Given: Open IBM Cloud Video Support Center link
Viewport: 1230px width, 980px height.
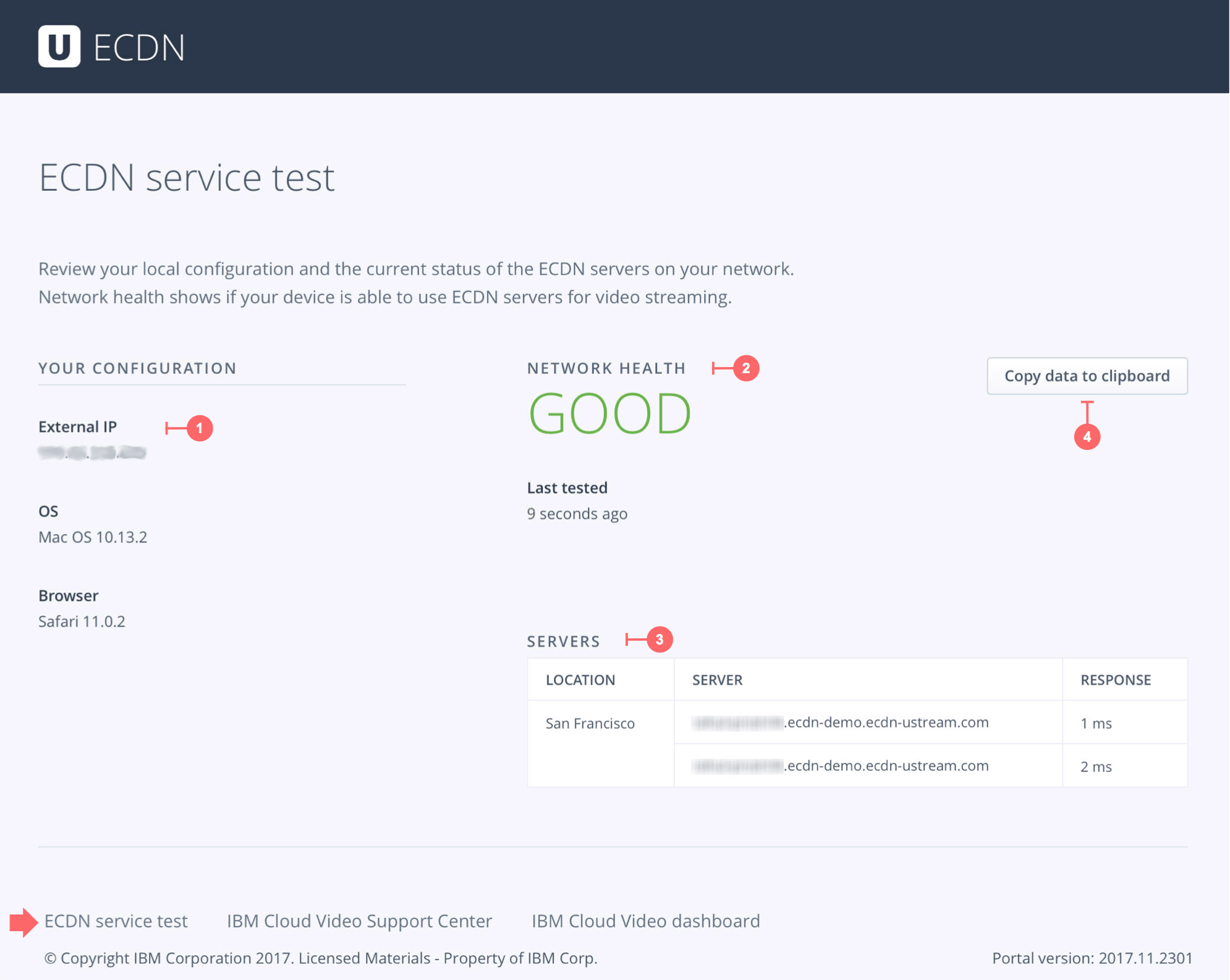Looking at the screenshot, I should tap(359, 921).
